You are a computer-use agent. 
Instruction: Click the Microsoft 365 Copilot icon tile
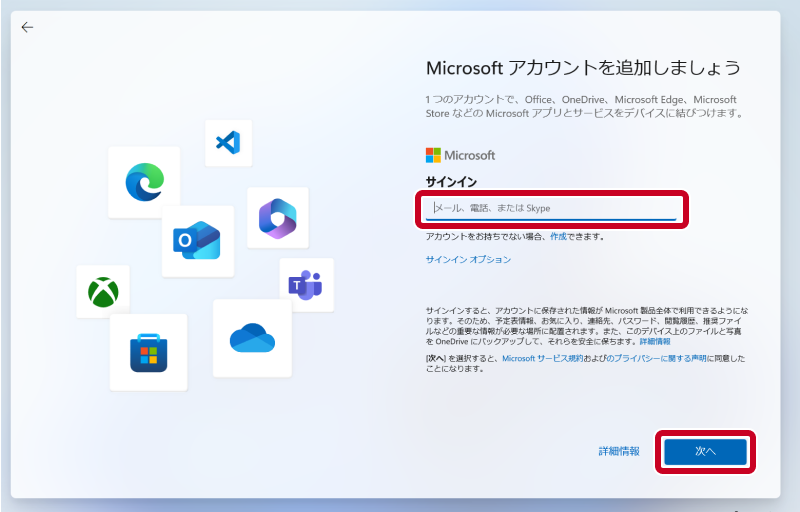point(278,218)
